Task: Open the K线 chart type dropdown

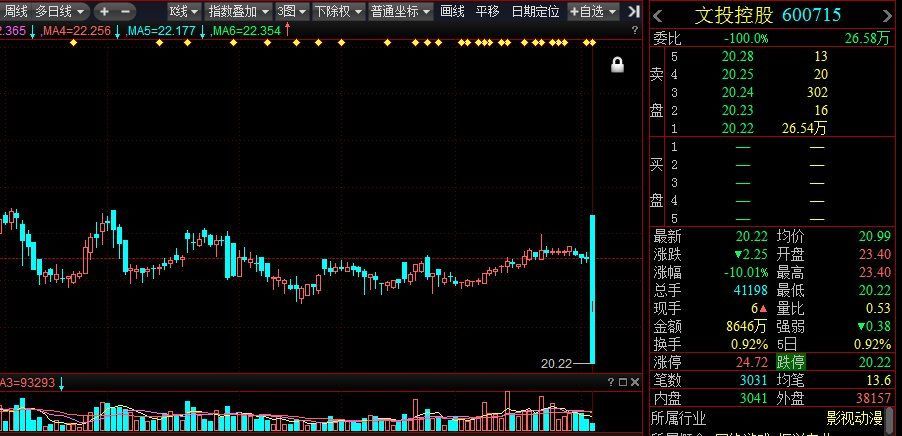Action: pos(184,11)
